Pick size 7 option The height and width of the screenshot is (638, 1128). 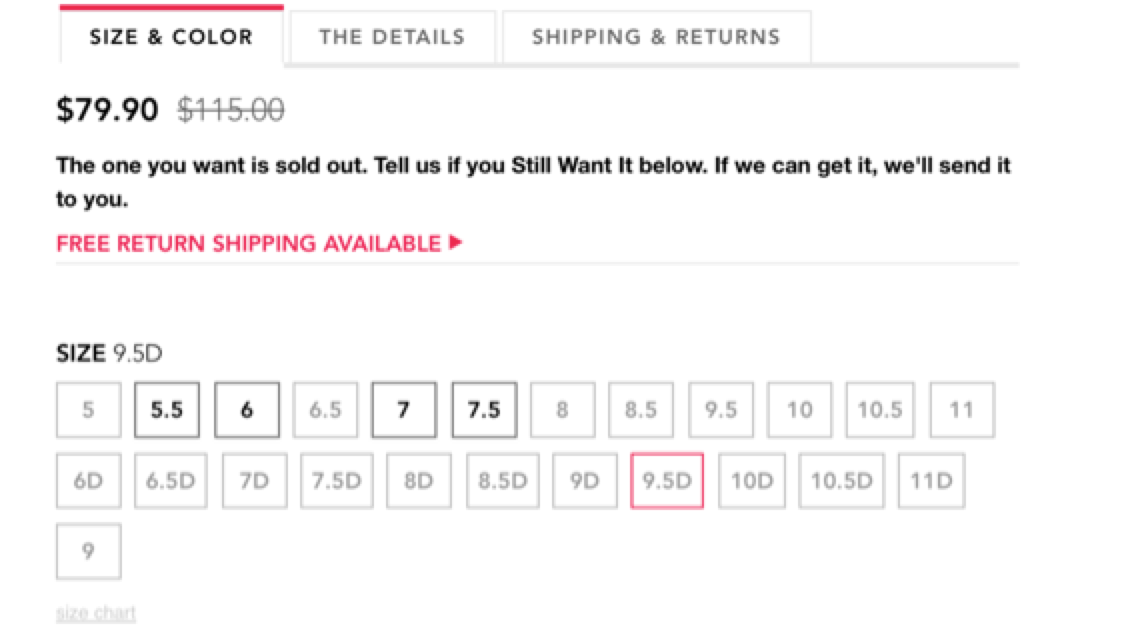[x=404, y=410]
